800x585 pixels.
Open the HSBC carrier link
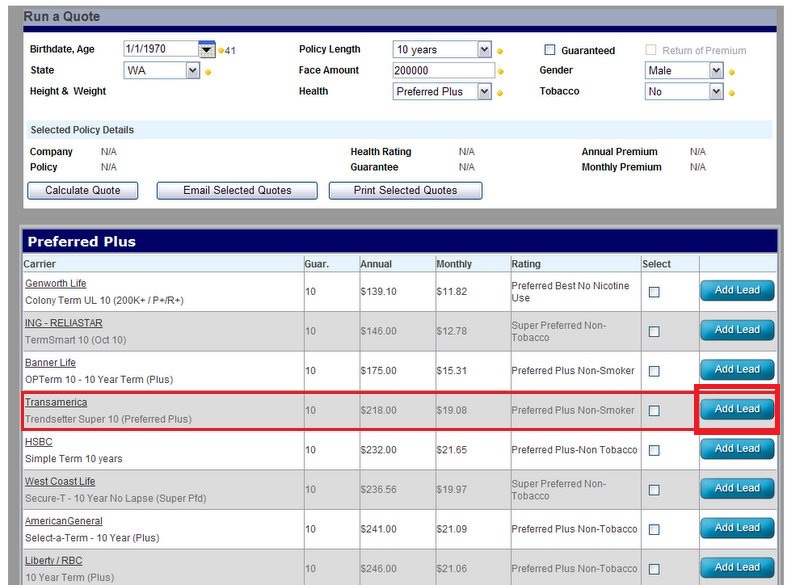[x=39, y=442]
